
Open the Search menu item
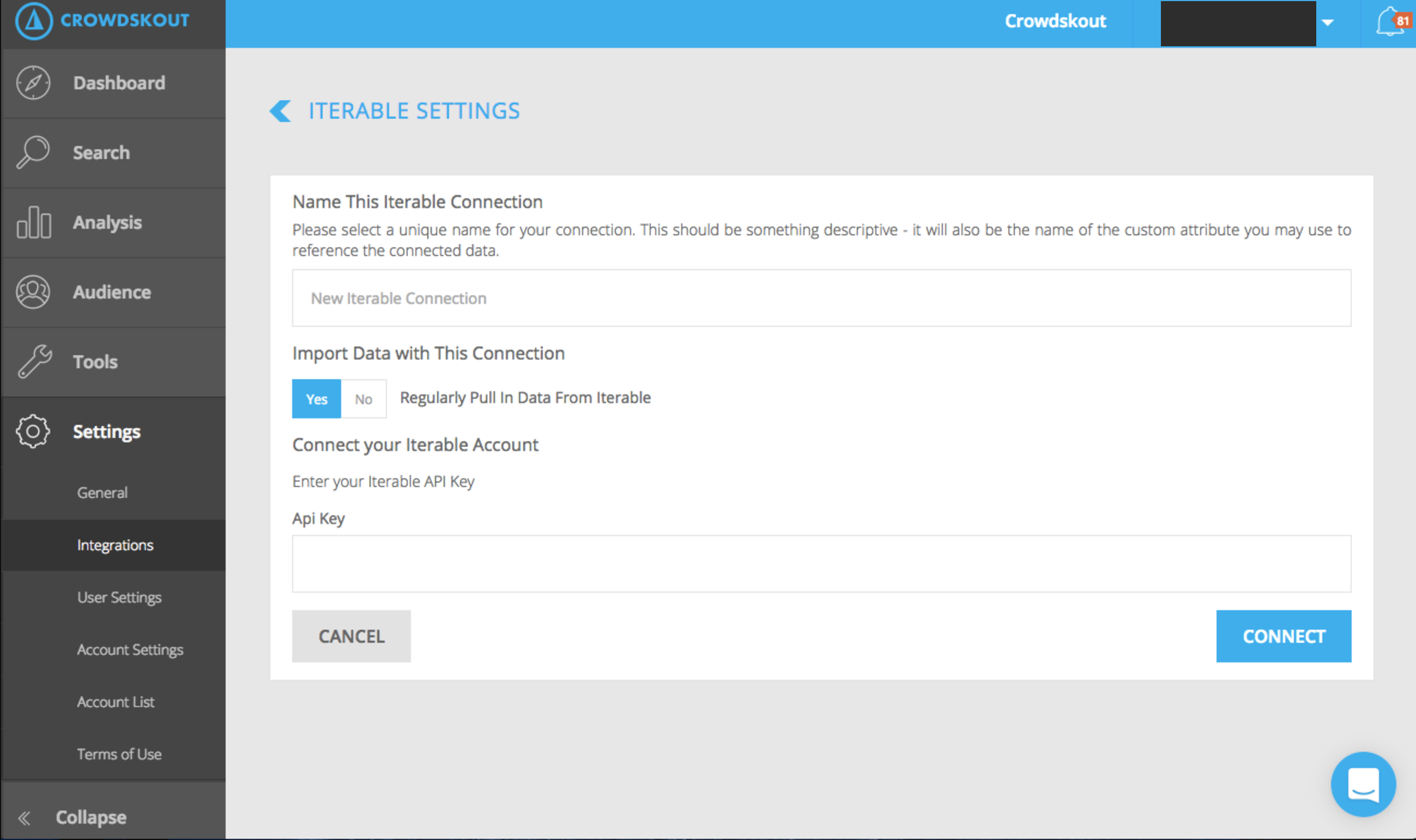pos(113,153)
